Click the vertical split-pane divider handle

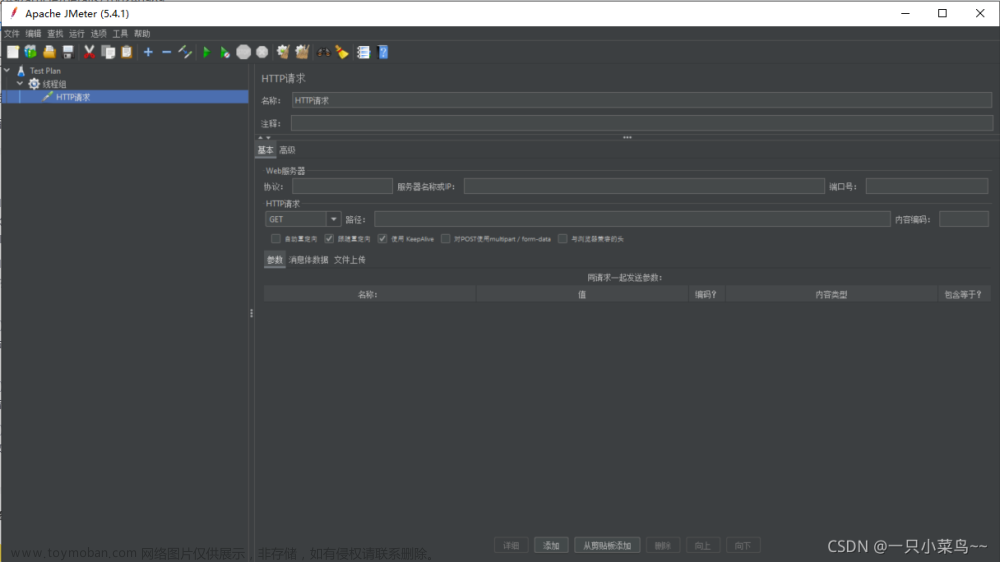[x=251, y=313]
